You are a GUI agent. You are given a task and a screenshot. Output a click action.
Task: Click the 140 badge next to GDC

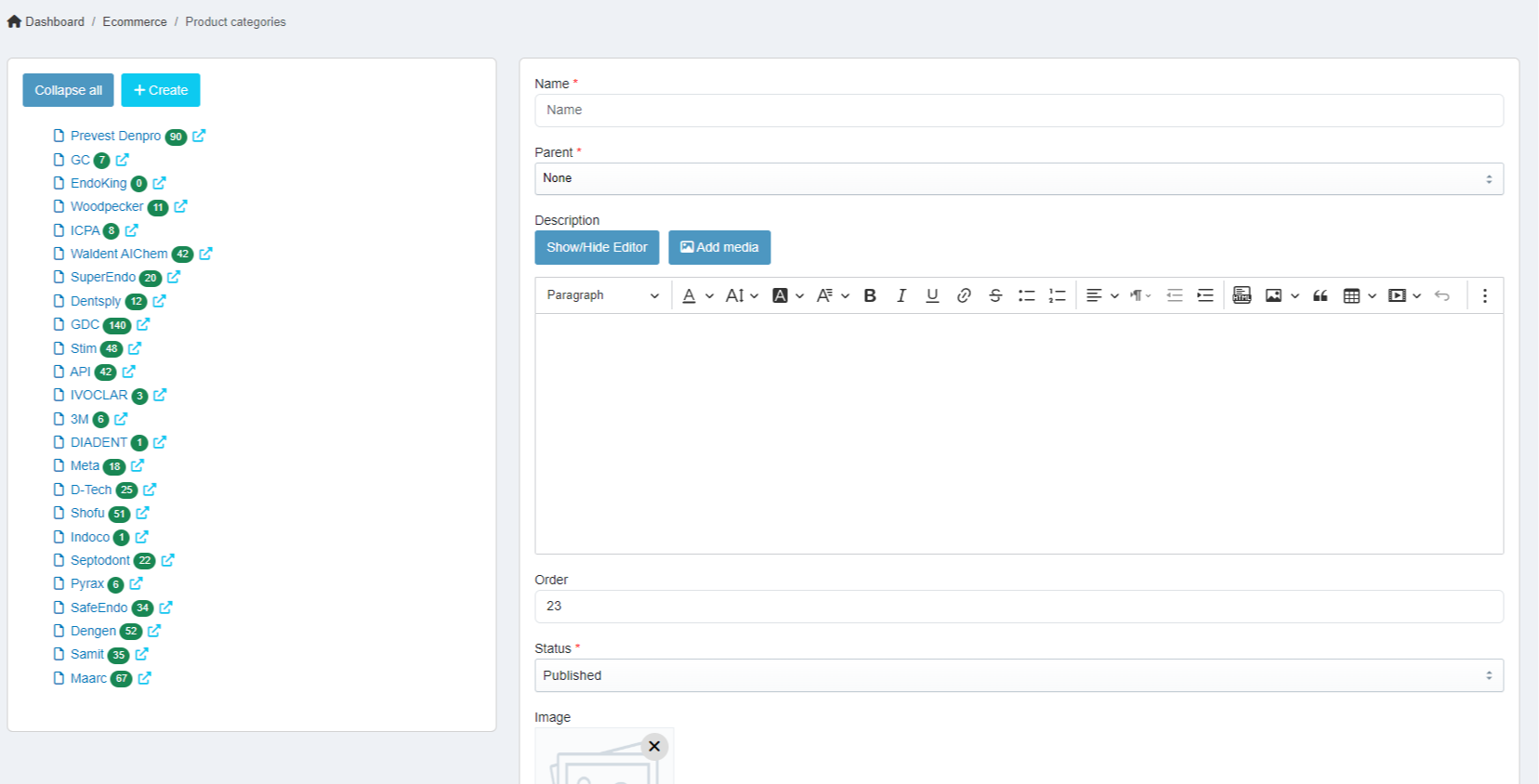(117, 325)
